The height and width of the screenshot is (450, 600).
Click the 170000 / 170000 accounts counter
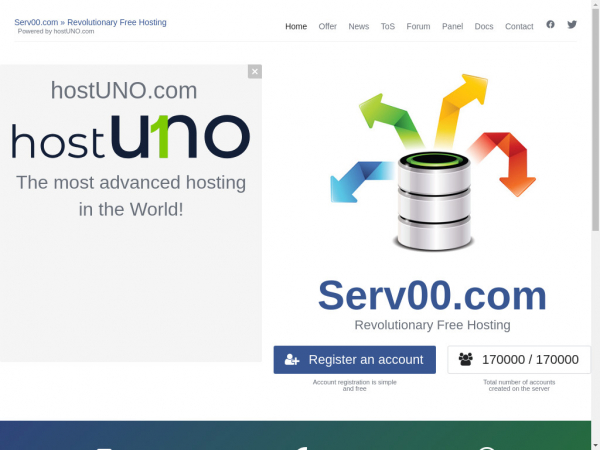pos(519,360)
